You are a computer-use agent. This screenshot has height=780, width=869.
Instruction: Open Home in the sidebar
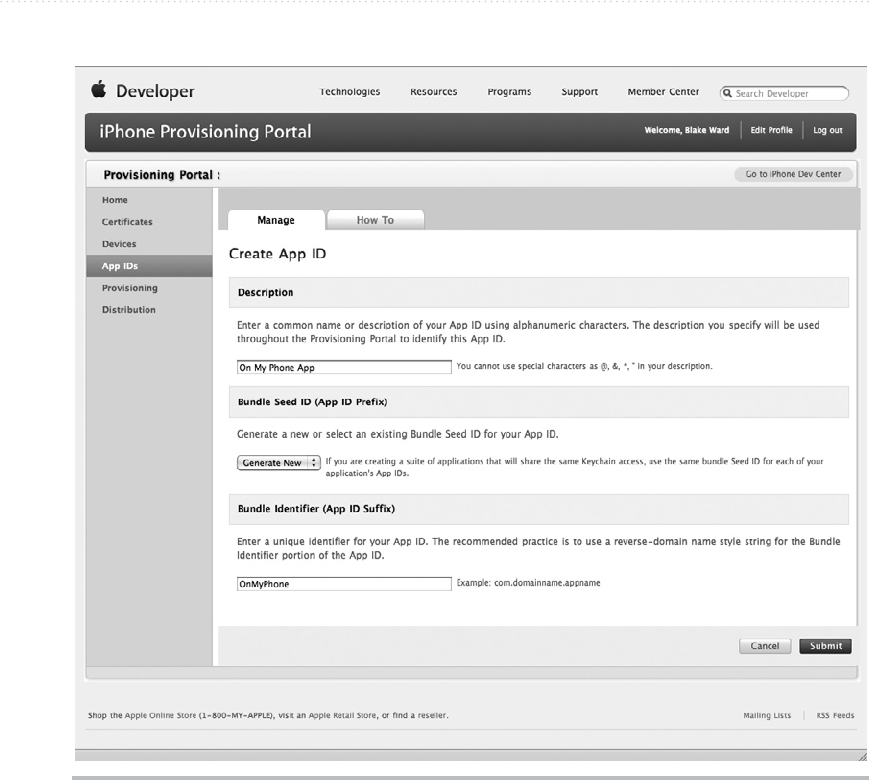(115, 200)
